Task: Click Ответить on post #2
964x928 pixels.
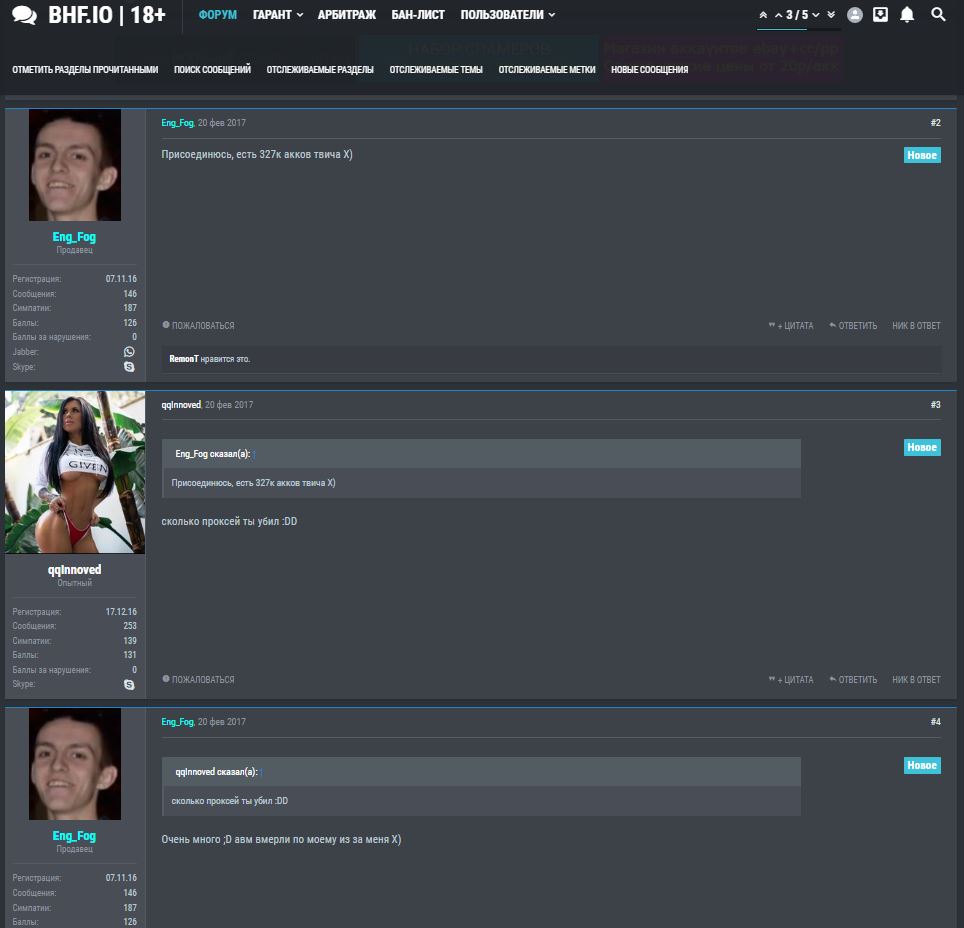Action: pyautogui.click(x=853, y=326)
